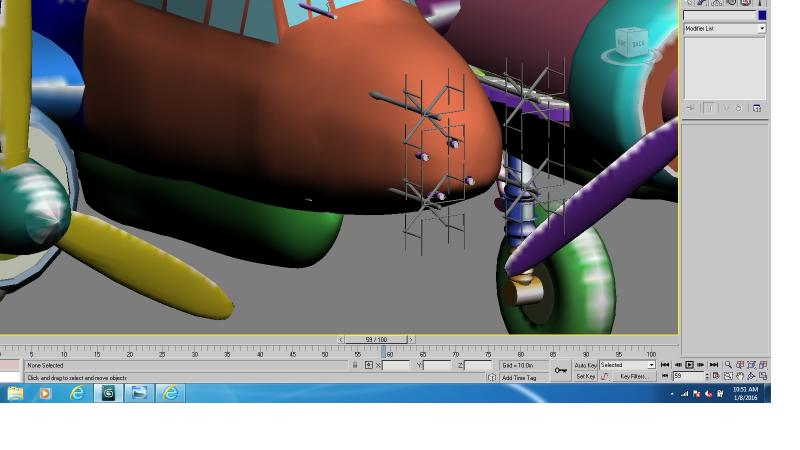The width and height of the screenshot is (800, 450).
Task: Expand the Selected key filter dropdown
Action: (627, 365)
